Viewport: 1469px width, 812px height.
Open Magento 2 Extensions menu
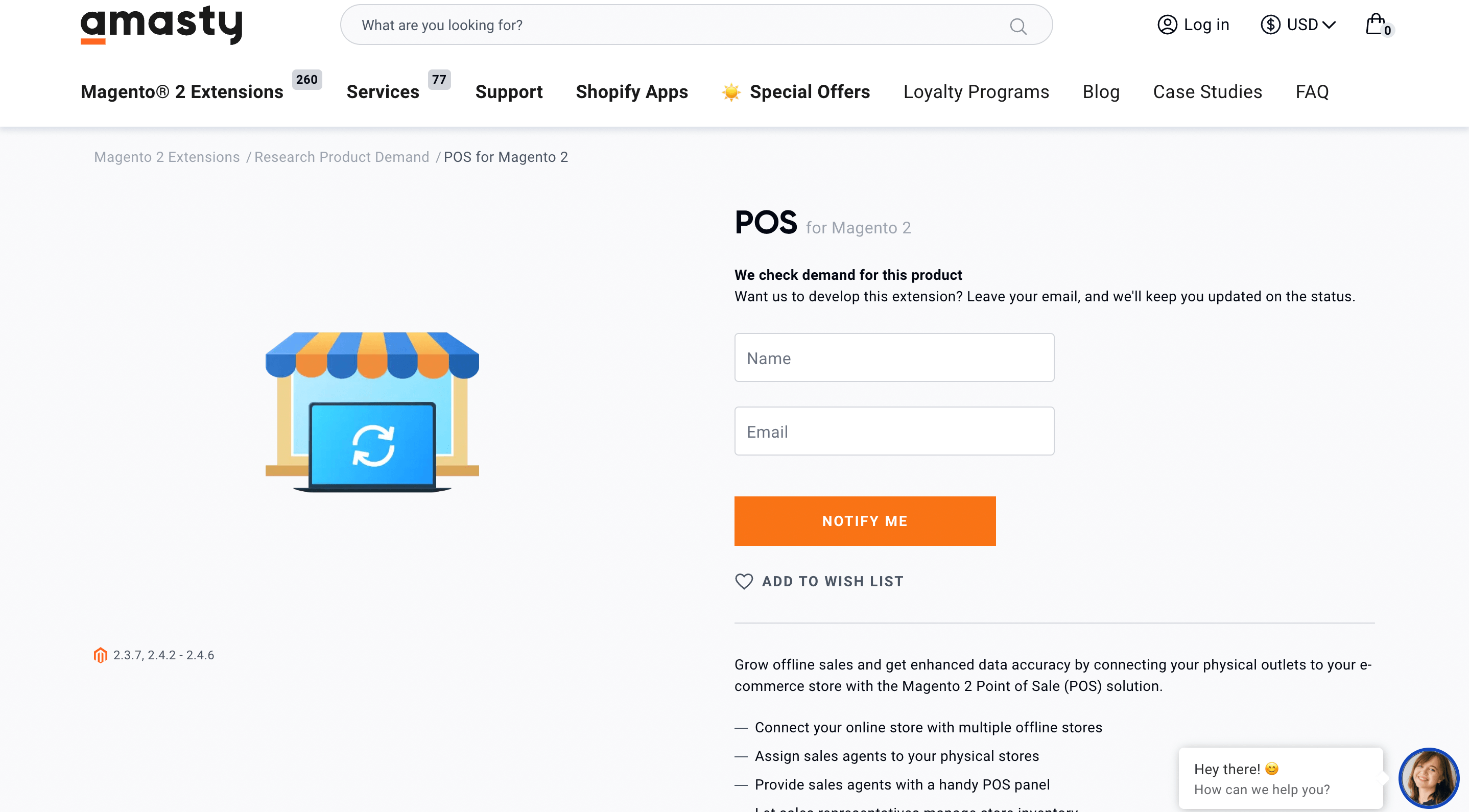(182, 92)
